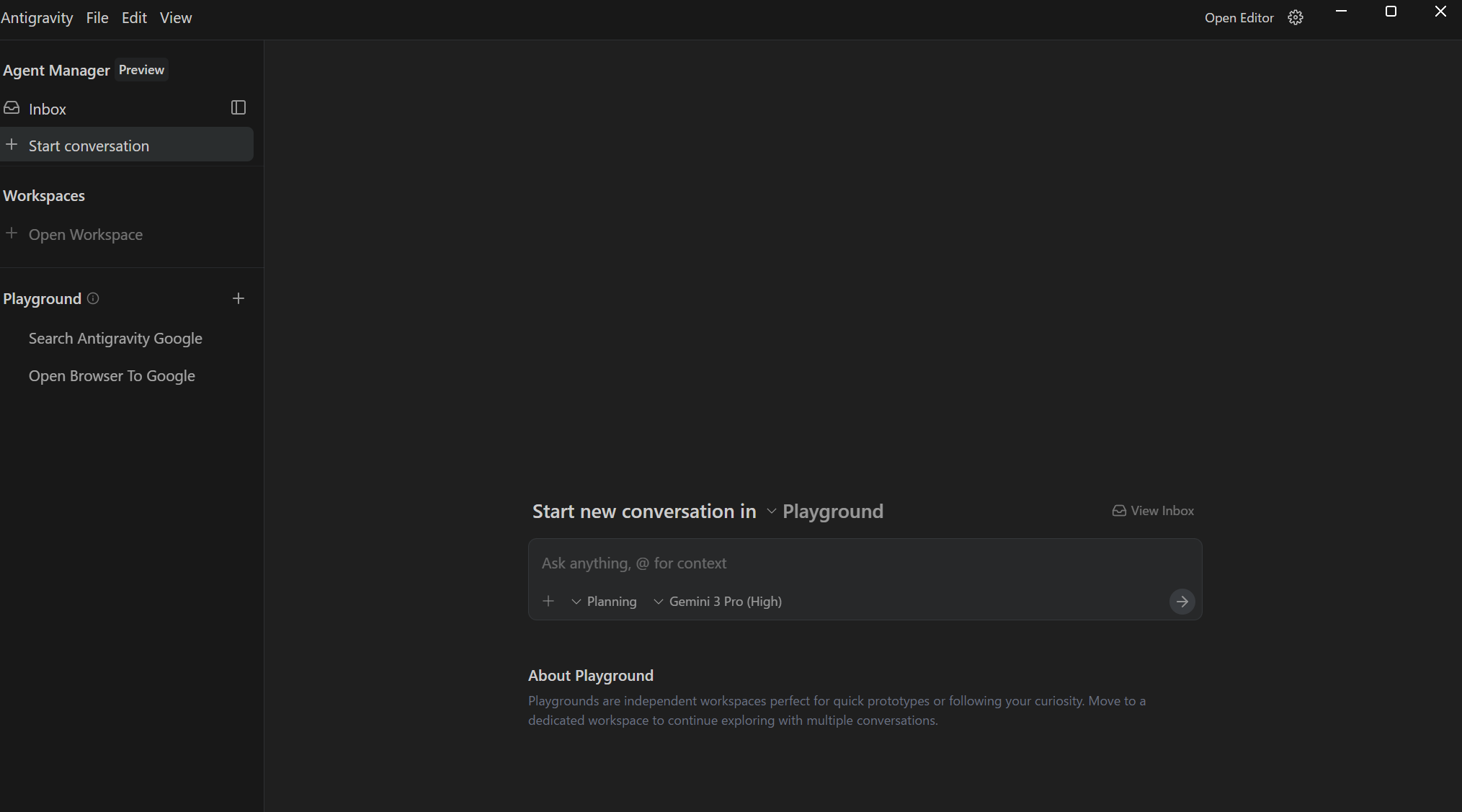Click Start conversation in the sidebar

coord(89,146)
